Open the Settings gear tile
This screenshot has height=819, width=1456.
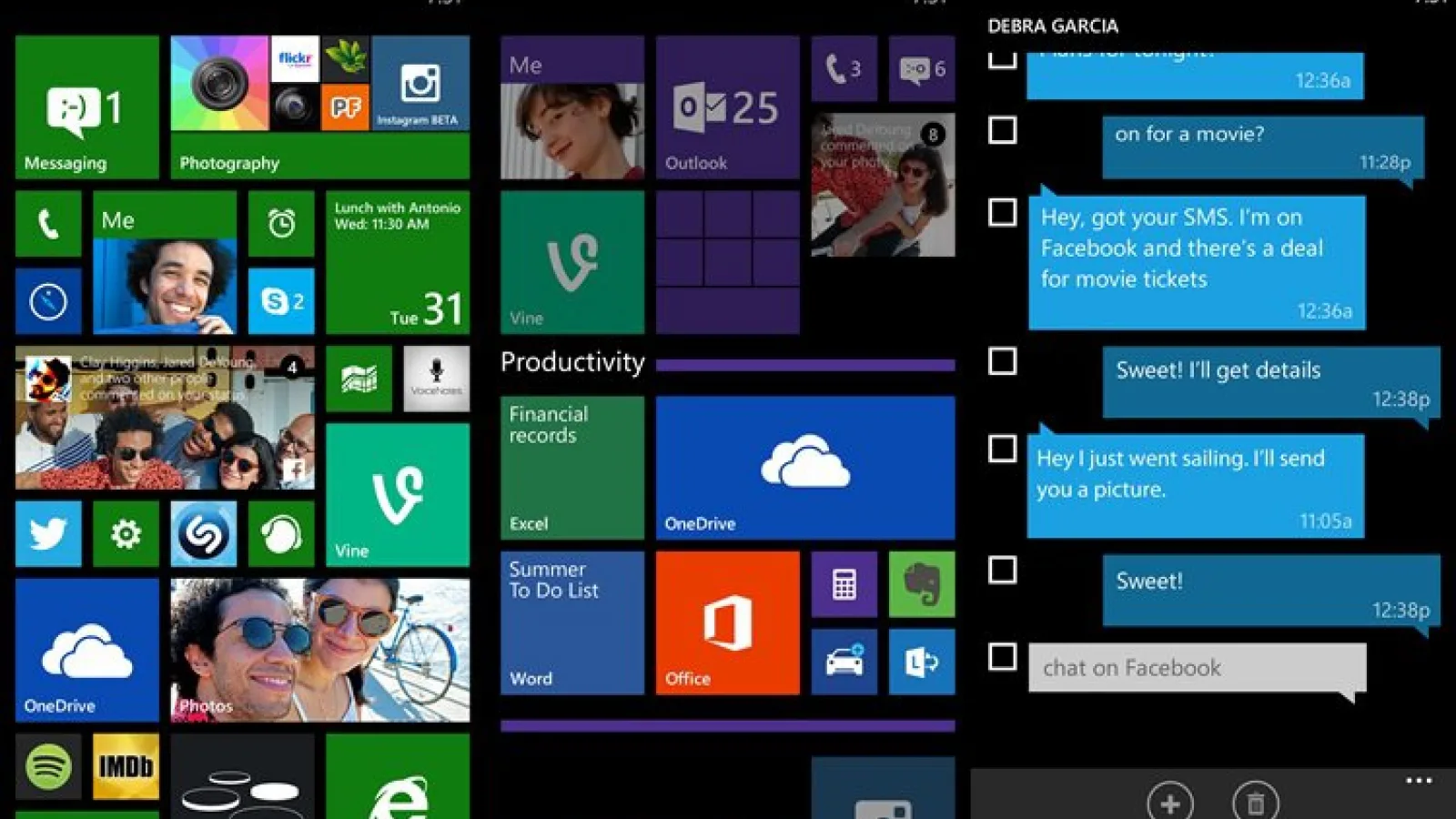click(x=126, y=534)
